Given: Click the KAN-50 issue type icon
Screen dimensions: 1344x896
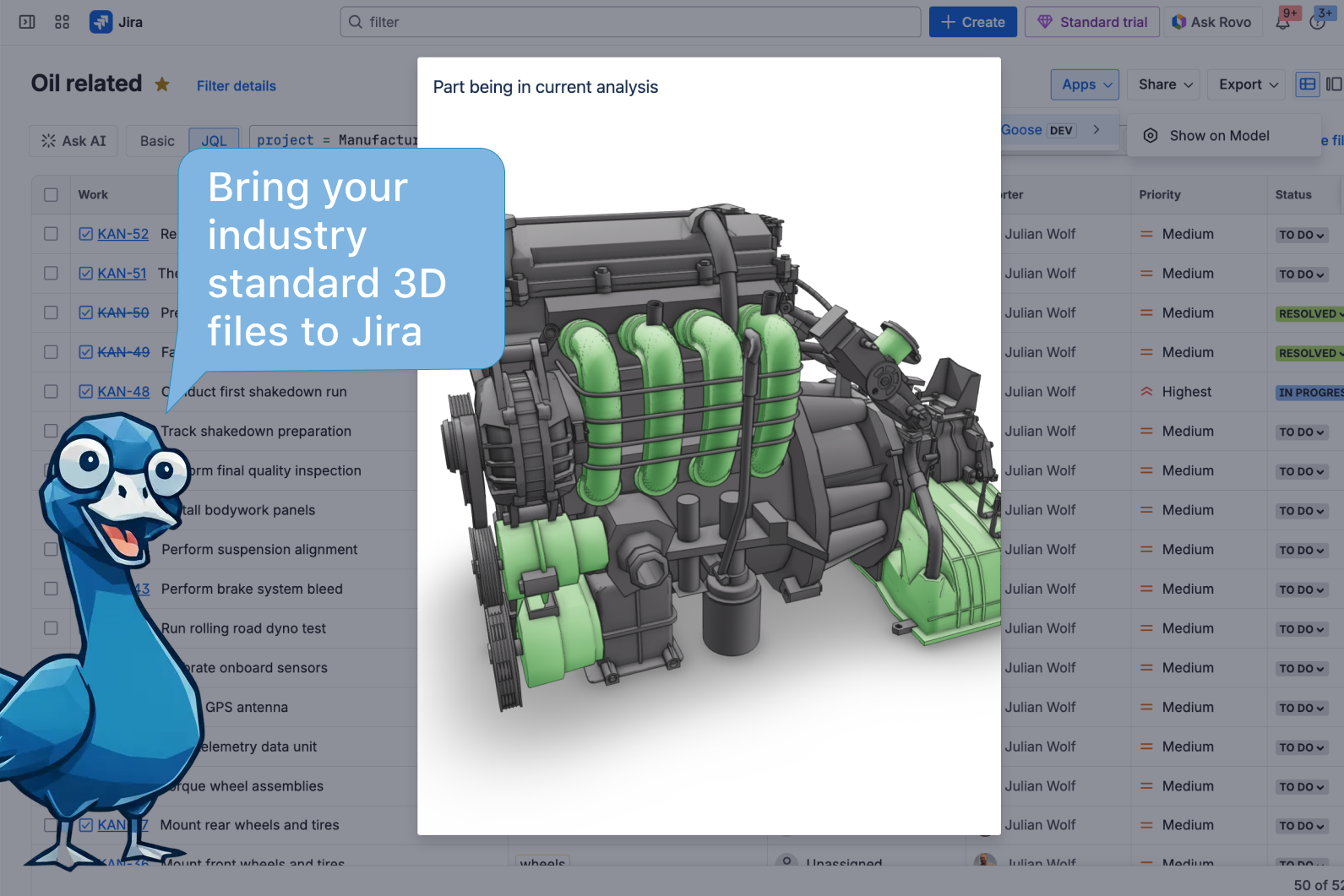Looking at the screenshot, I should click(x=86, y=312).
